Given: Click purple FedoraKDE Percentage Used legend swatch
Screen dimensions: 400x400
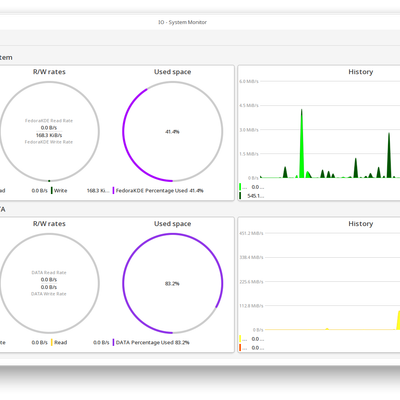Looking at the screenshot, I should (x=113, y=191).
